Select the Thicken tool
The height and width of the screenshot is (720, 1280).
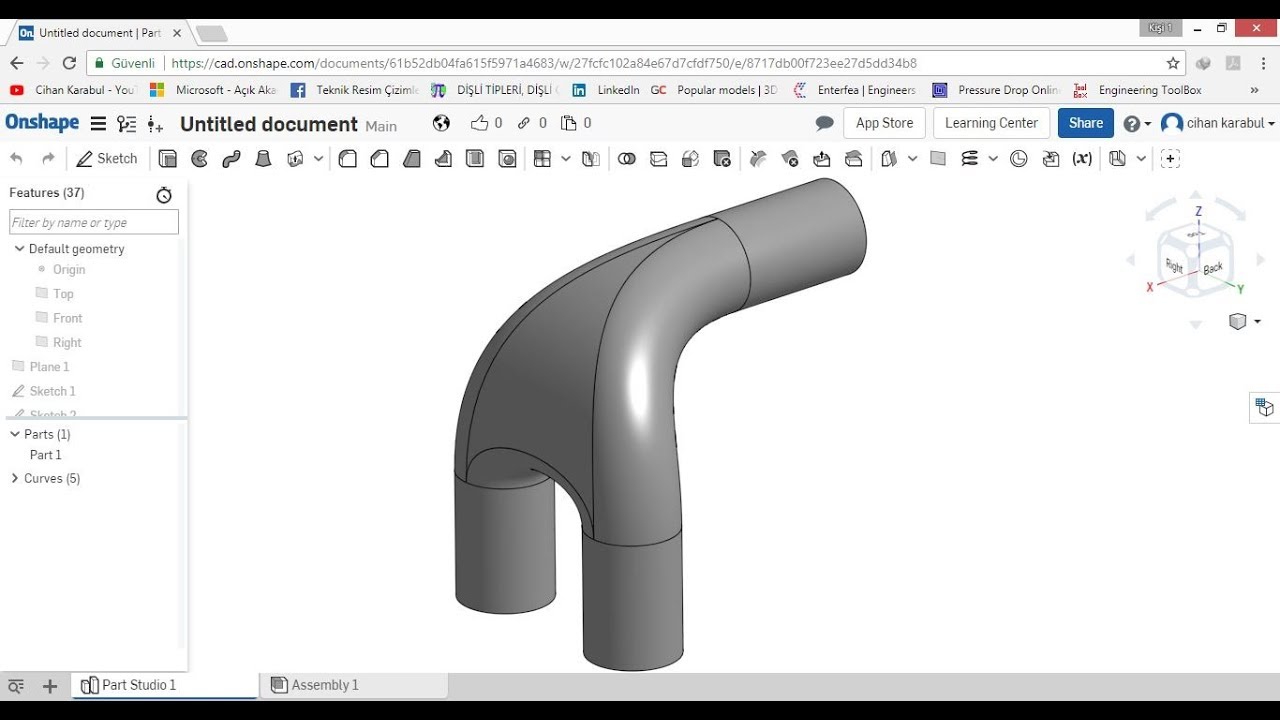[x=295, y=158]
